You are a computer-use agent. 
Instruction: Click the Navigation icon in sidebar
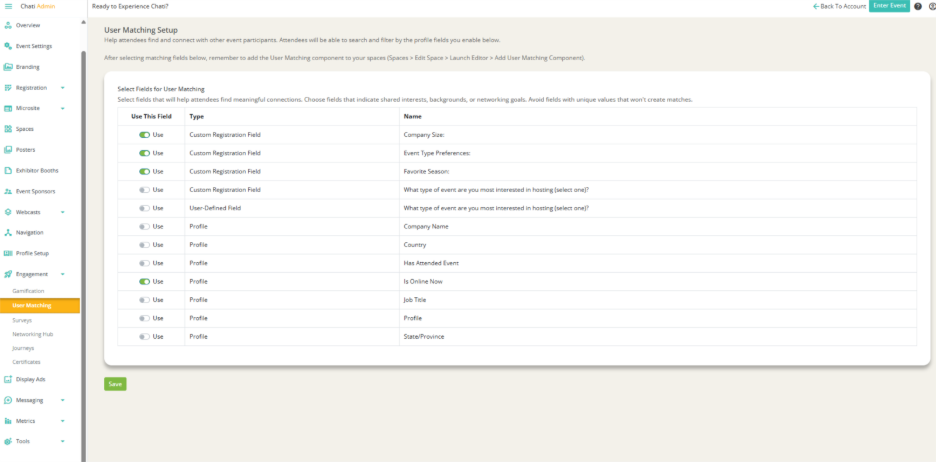(8, 232)
